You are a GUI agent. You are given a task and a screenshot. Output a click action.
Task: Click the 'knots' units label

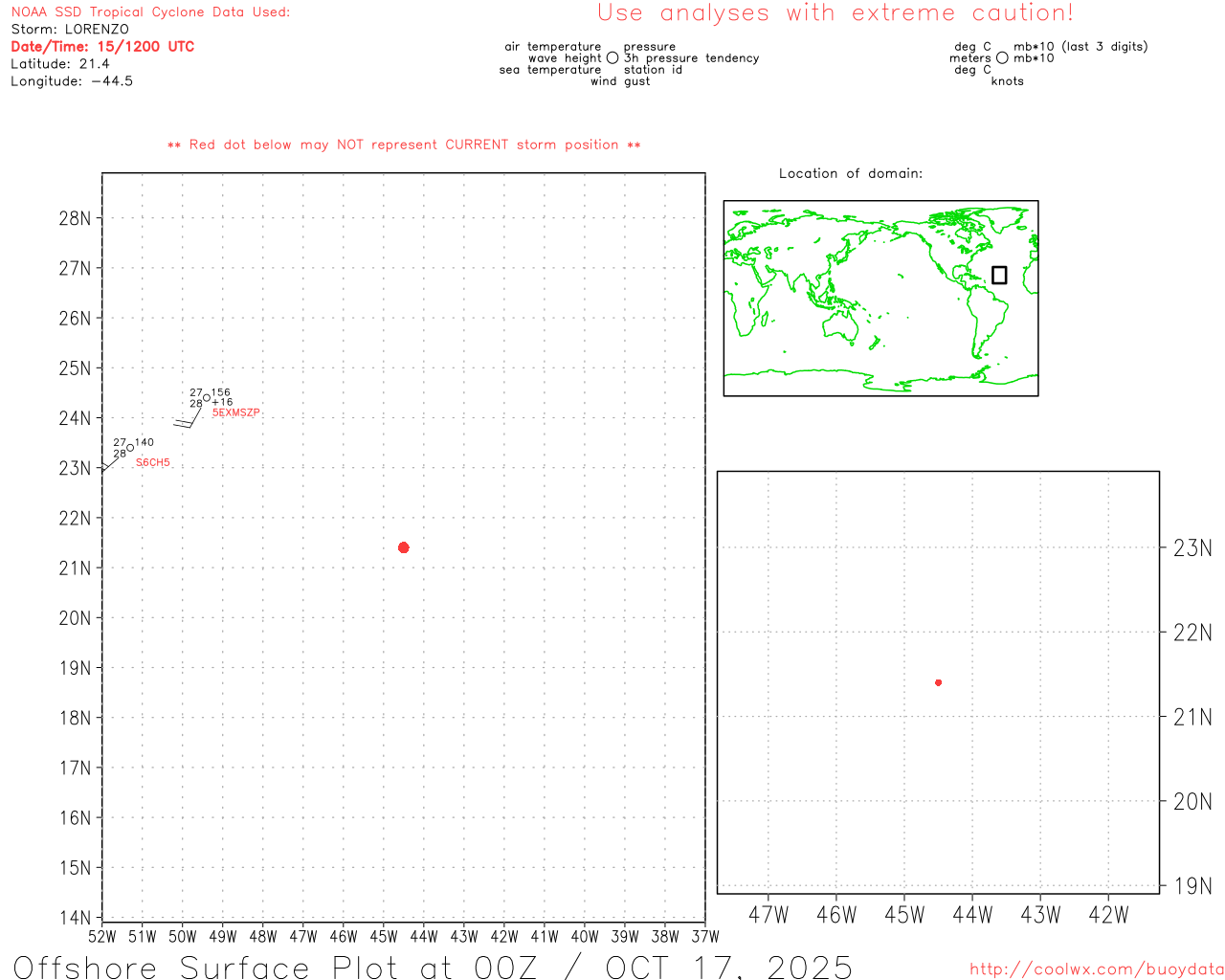coord(1008,81)
